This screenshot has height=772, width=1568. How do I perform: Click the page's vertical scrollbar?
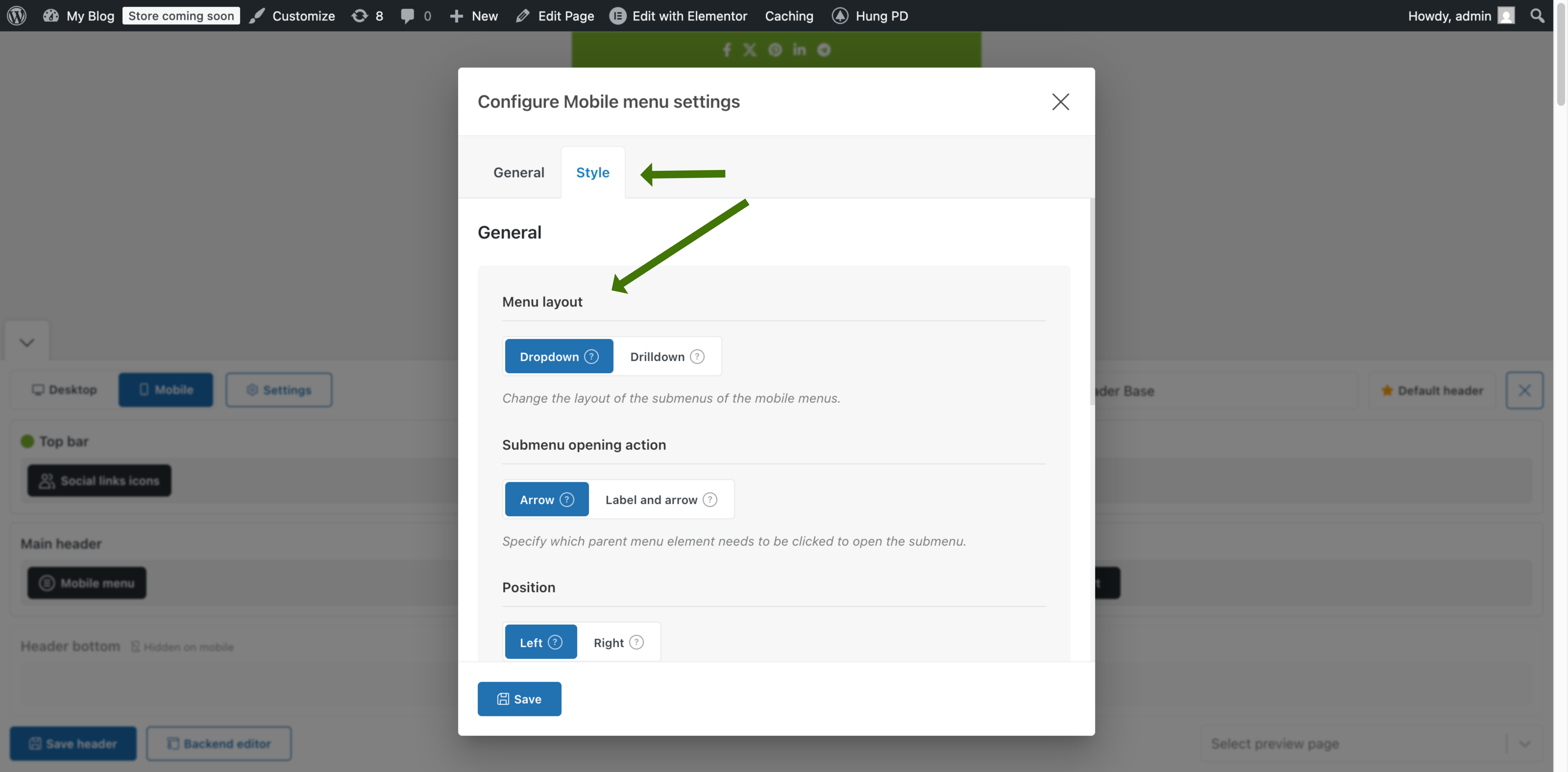(1561, 55)
